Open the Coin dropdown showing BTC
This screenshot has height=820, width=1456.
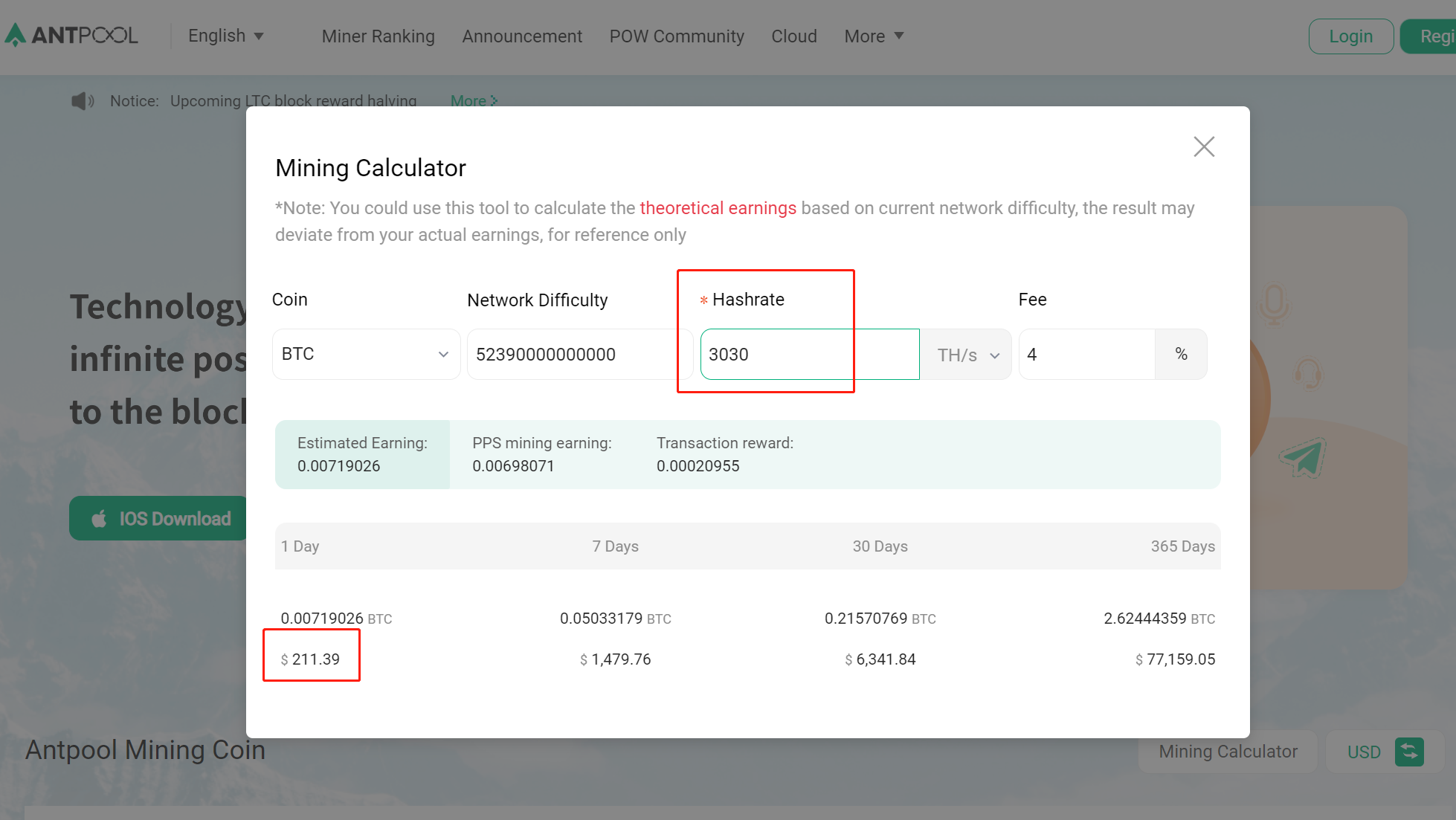click(366, 354)
